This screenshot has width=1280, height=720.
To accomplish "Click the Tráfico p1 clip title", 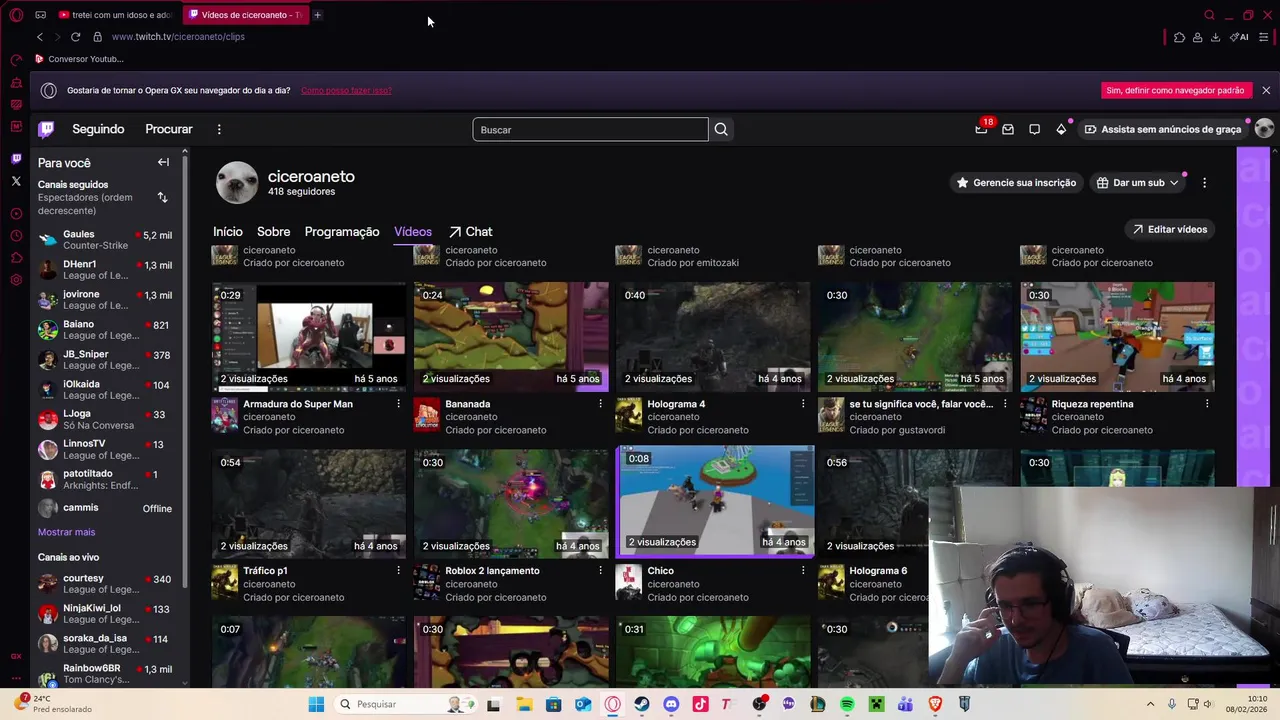I will click(265, 571).
